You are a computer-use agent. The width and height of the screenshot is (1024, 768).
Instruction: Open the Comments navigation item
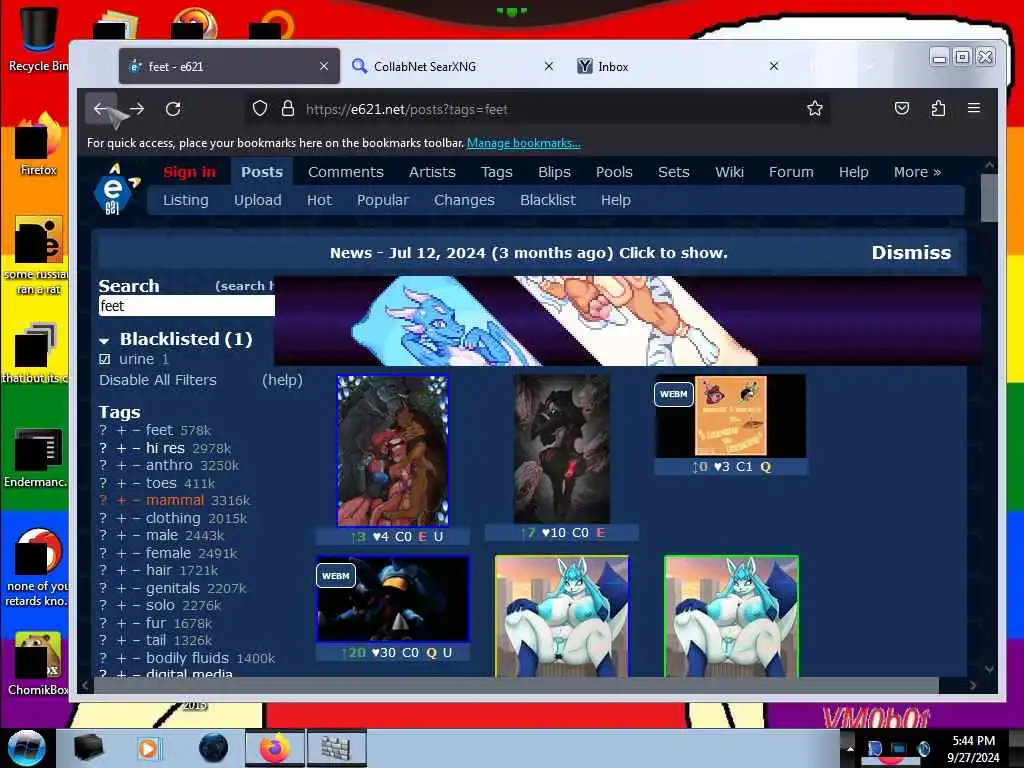(x=345, y=172)
